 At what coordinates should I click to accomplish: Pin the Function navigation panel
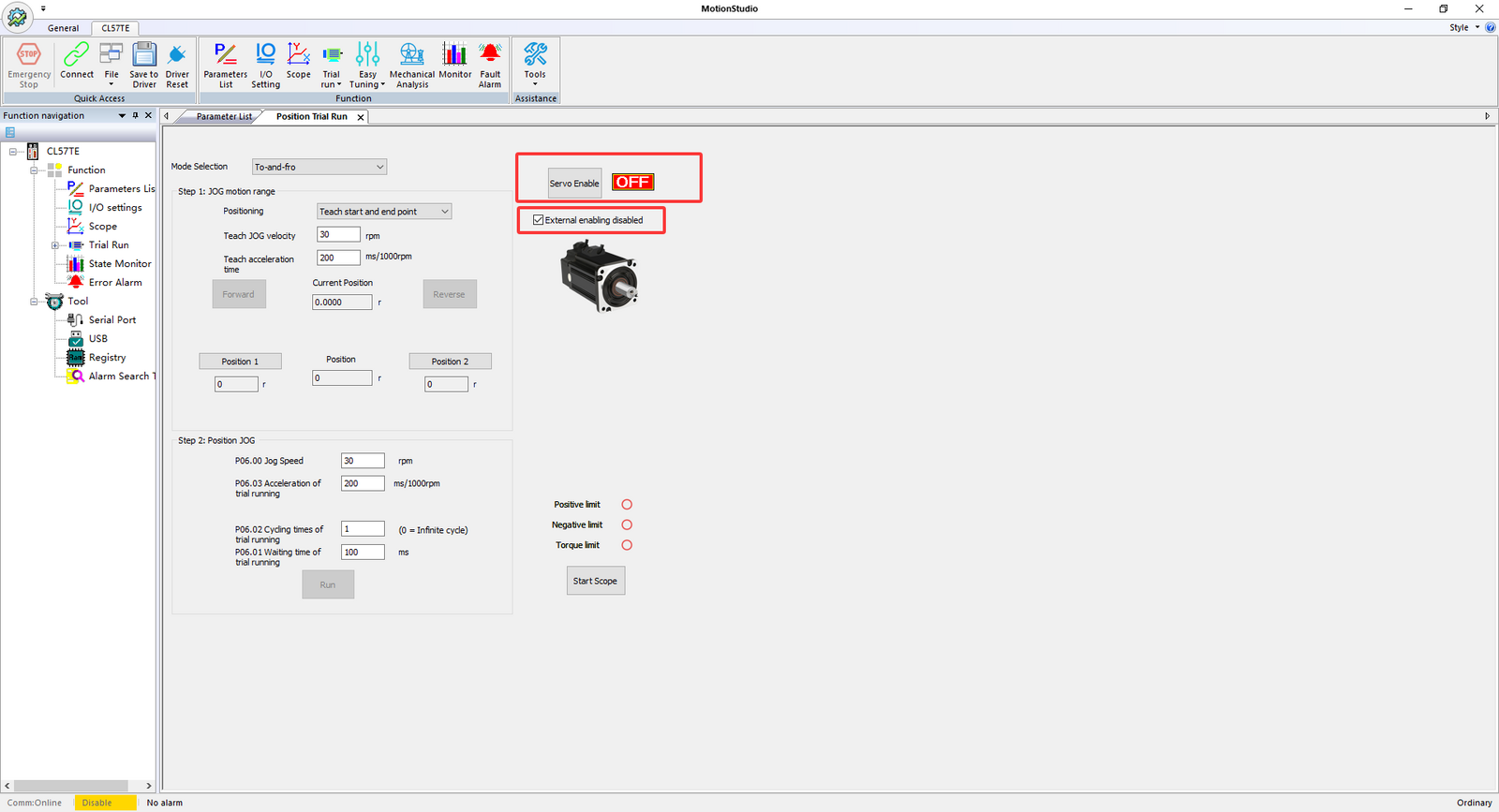point(135,115)
